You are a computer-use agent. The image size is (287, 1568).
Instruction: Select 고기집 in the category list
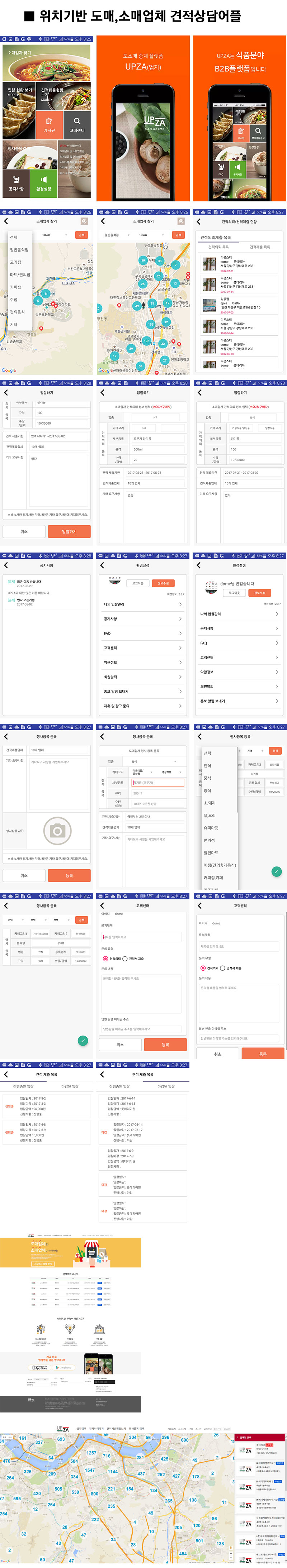pos(15,262)
